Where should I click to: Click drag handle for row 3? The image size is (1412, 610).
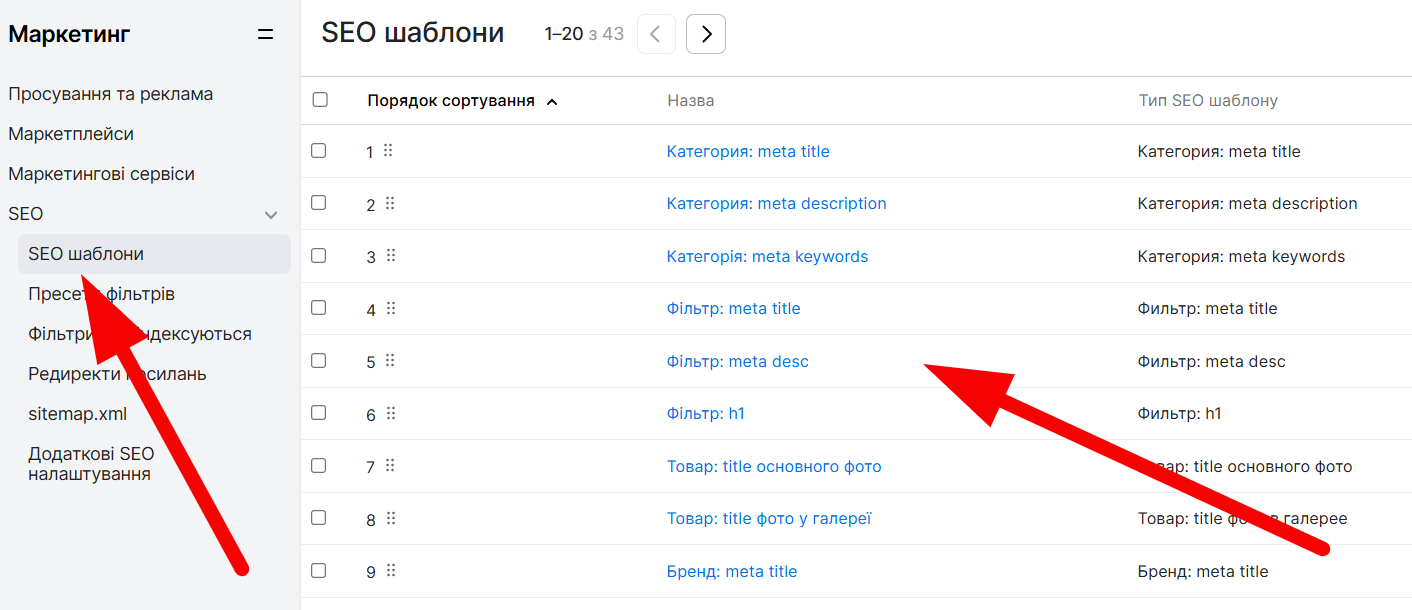point(391,256)
